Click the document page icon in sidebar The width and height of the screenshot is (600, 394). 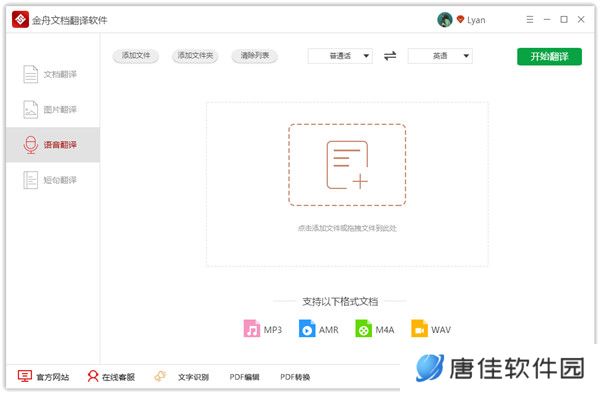point(31,74)
